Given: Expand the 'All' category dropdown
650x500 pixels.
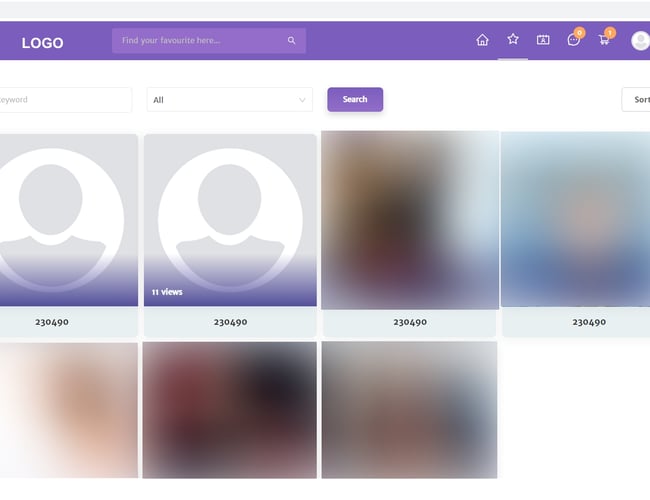Looking at the screenshot, I should coord(229,100).
